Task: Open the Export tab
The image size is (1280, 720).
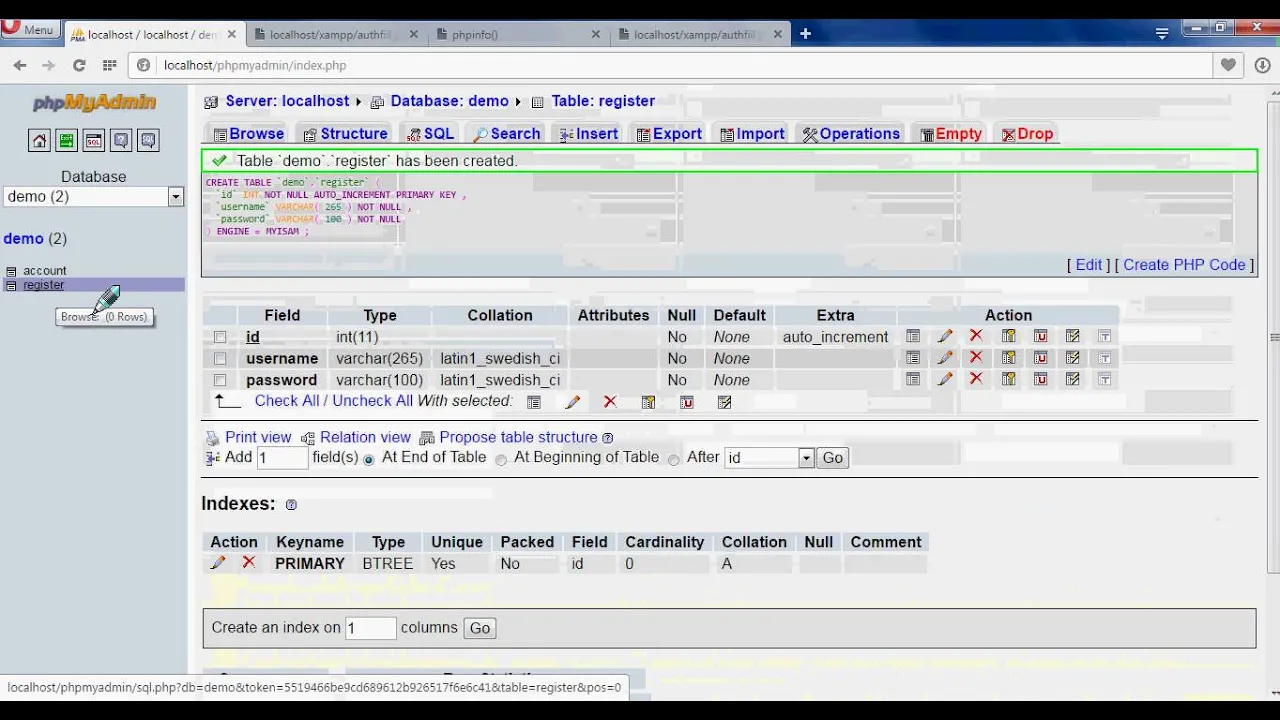Action: (669, 134)
